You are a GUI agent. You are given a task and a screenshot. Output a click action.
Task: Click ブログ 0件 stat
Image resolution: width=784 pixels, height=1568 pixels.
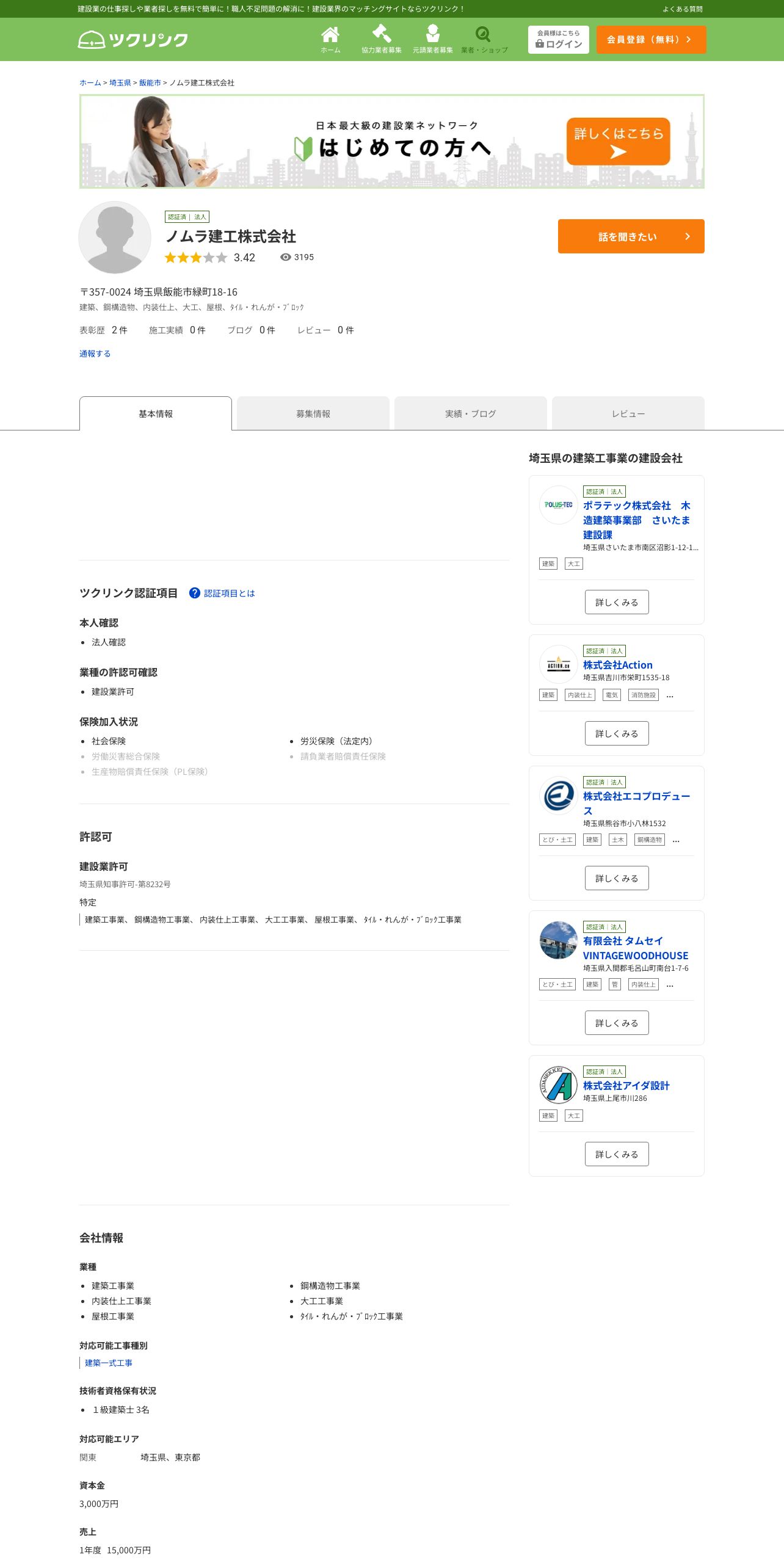(252, 330)
